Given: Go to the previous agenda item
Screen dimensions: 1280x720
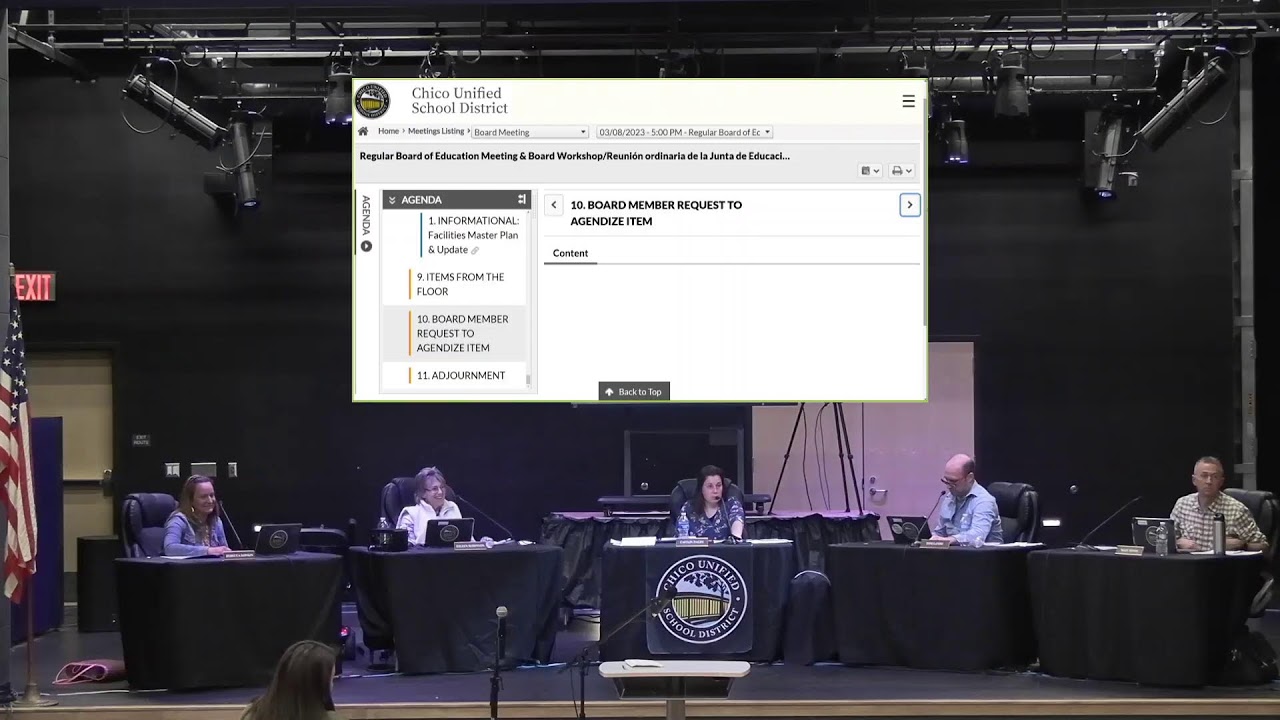Looking at the screenshot, I should tap(554, 205).
